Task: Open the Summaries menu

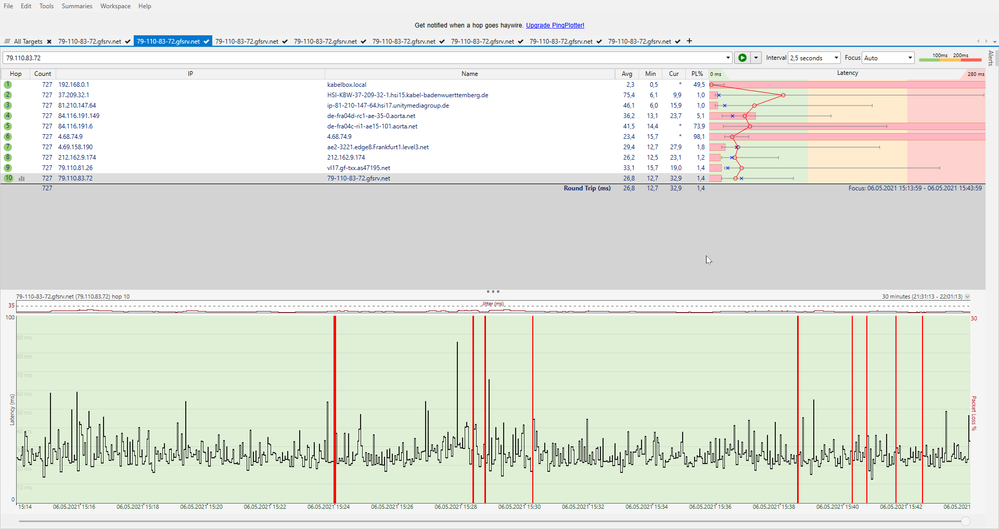Action: [78, 6]
